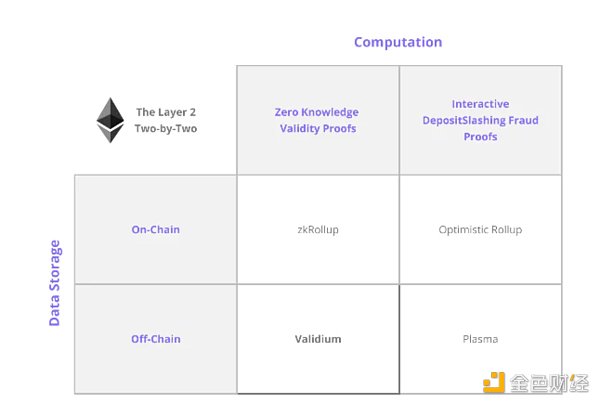
Task: Click the 'DepositSlashing Fraud' text line
Action: pyautogui.click(x=480, y=120)
